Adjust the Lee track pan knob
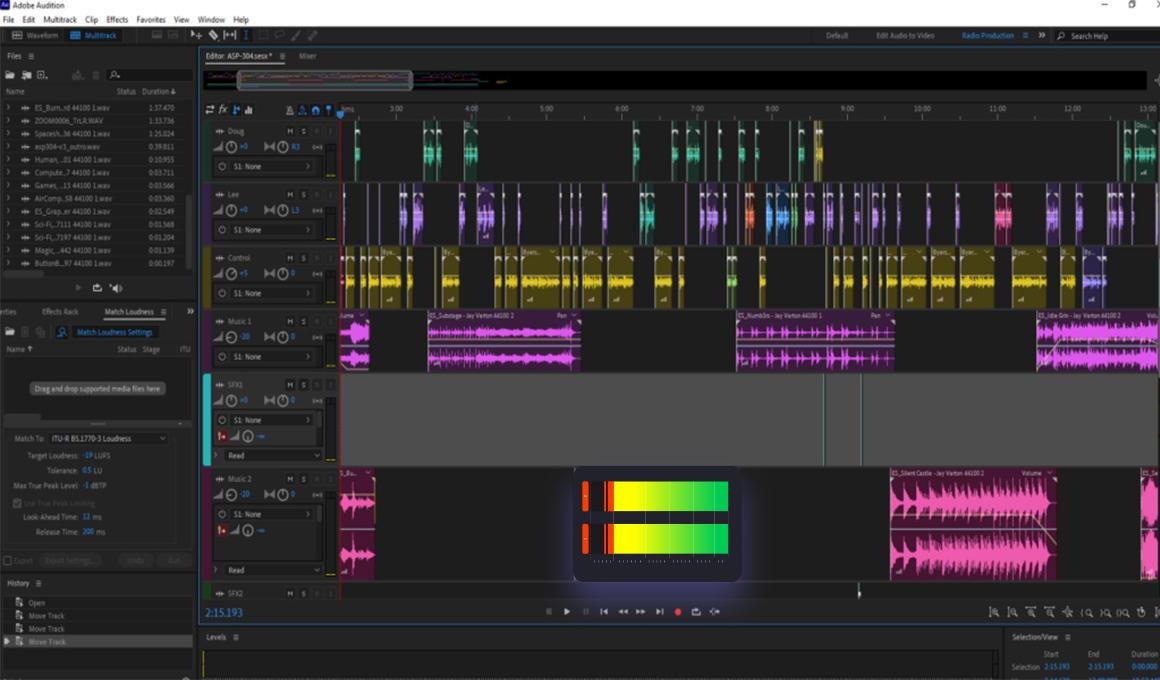 pyautogui.click(x=283, y=211)
